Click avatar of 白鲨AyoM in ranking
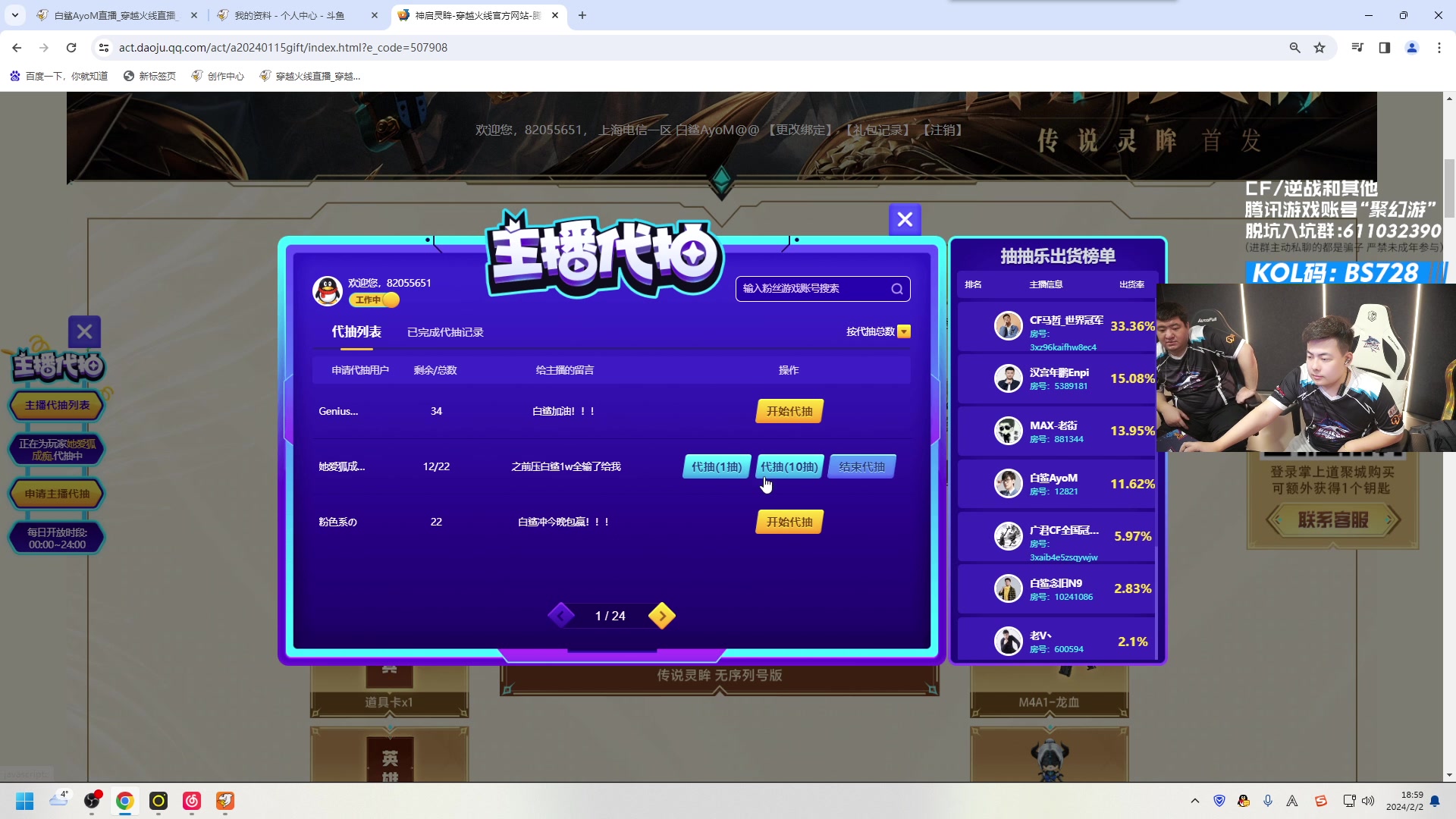The image size is (1456, 819). click(x=1009, y=483)
